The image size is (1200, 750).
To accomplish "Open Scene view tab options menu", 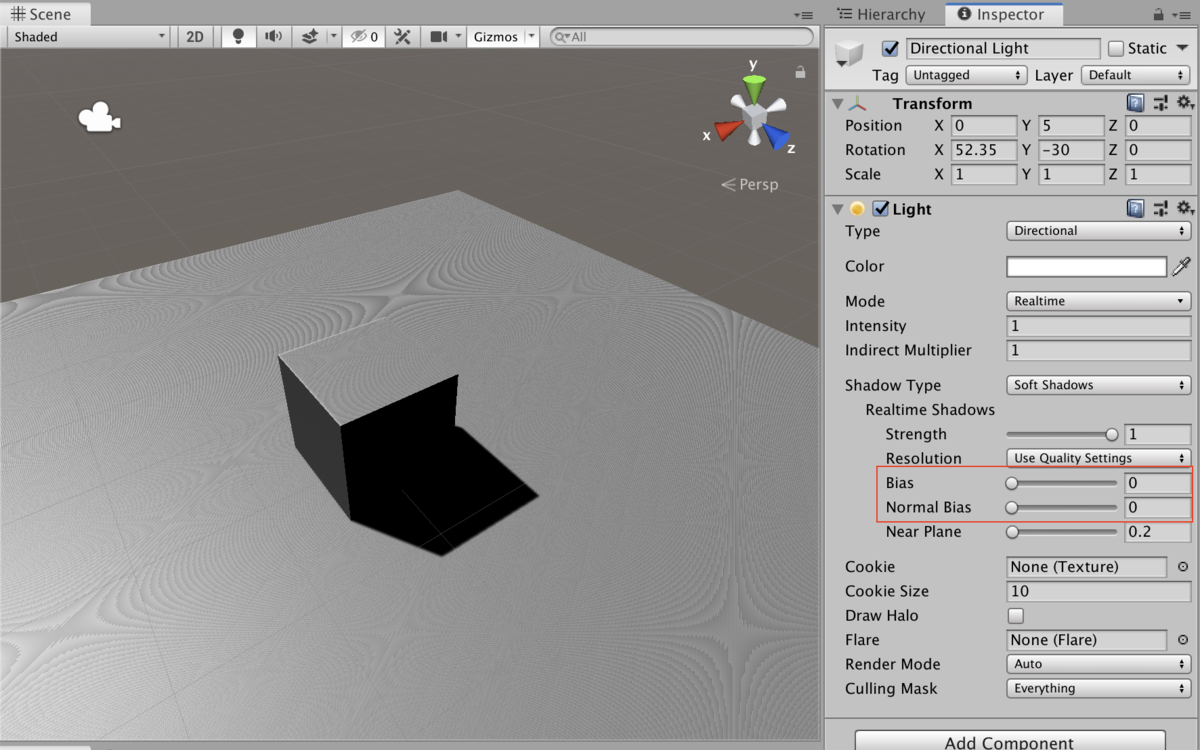I will point(804,15).
